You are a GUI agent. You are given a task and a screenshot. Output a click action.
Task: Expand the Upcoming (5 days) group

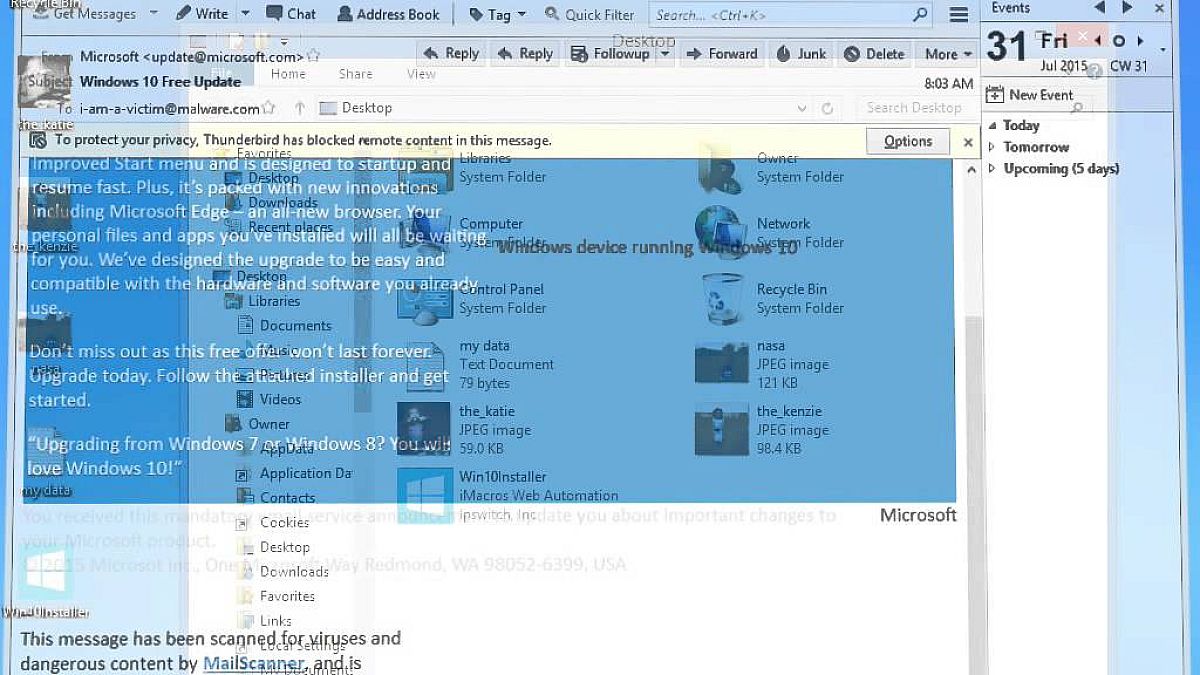(x=992, y=169)
